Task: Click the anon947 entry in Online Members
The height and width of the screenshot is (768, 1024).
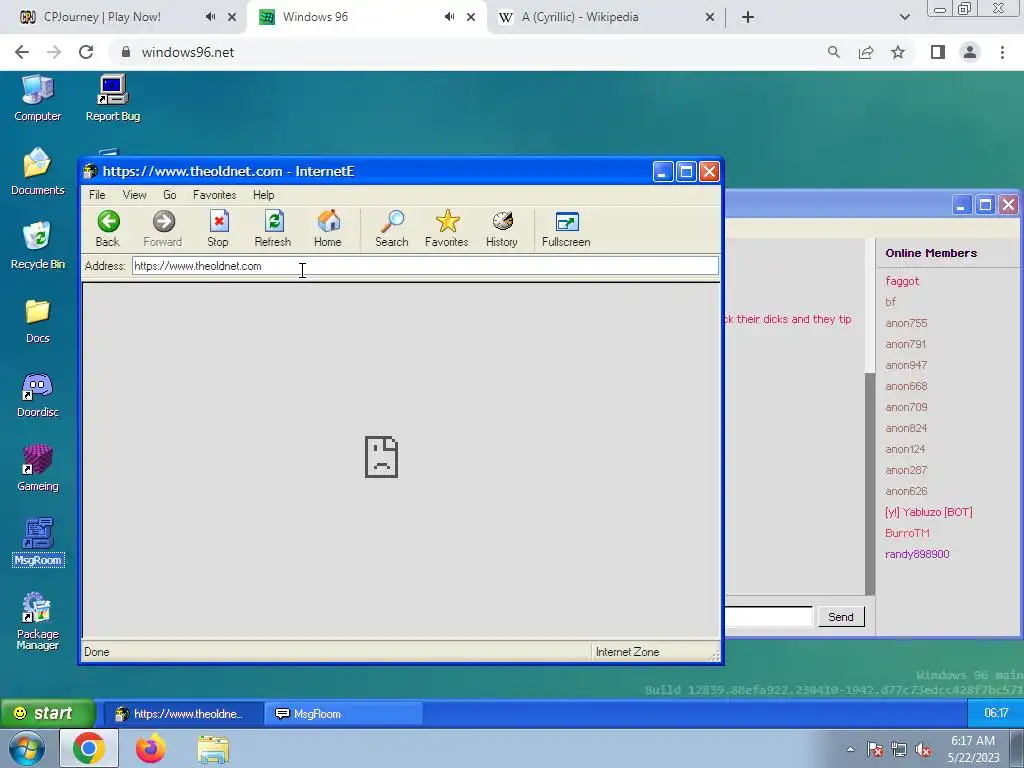Action: click(x=906, y=365)
